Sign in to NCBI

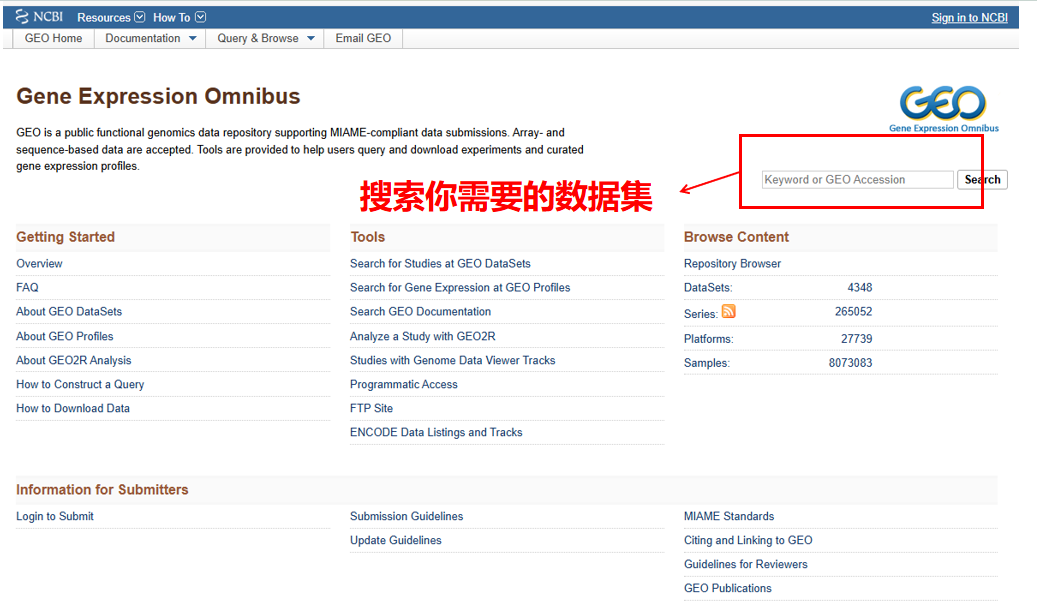click(x=970, y=18)
